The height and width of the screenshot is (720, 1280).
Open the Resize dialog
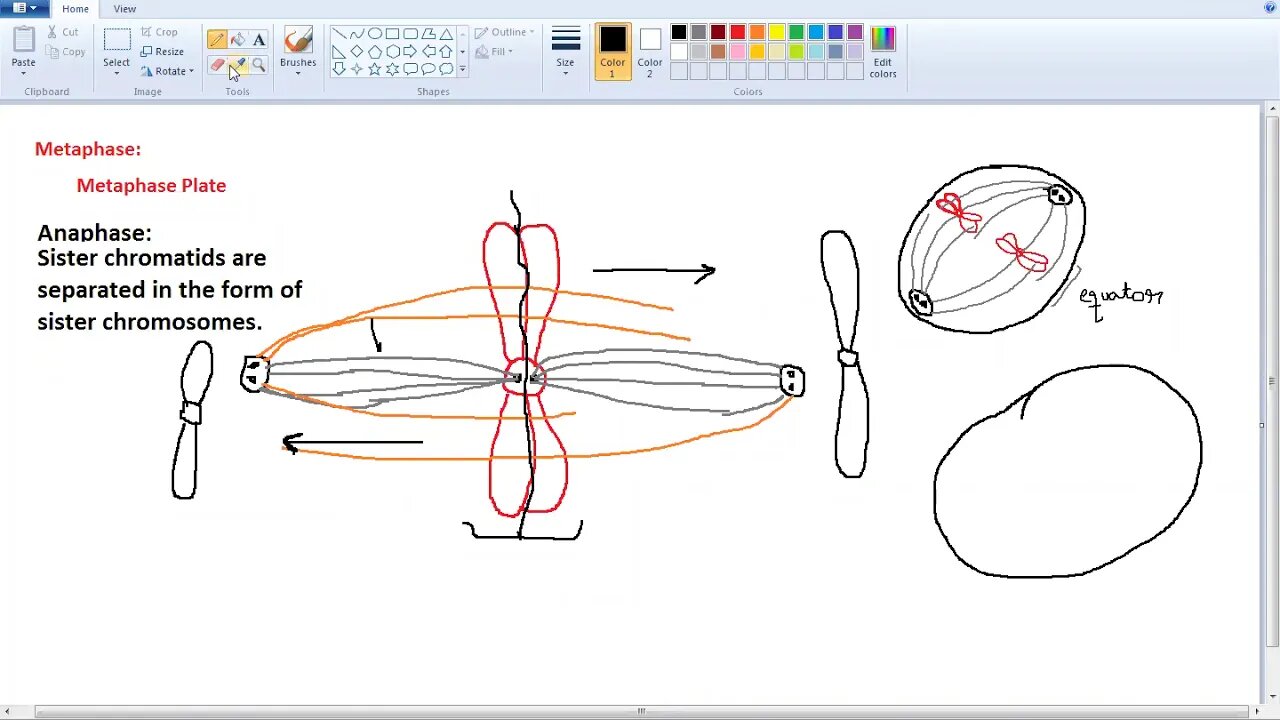163,52
